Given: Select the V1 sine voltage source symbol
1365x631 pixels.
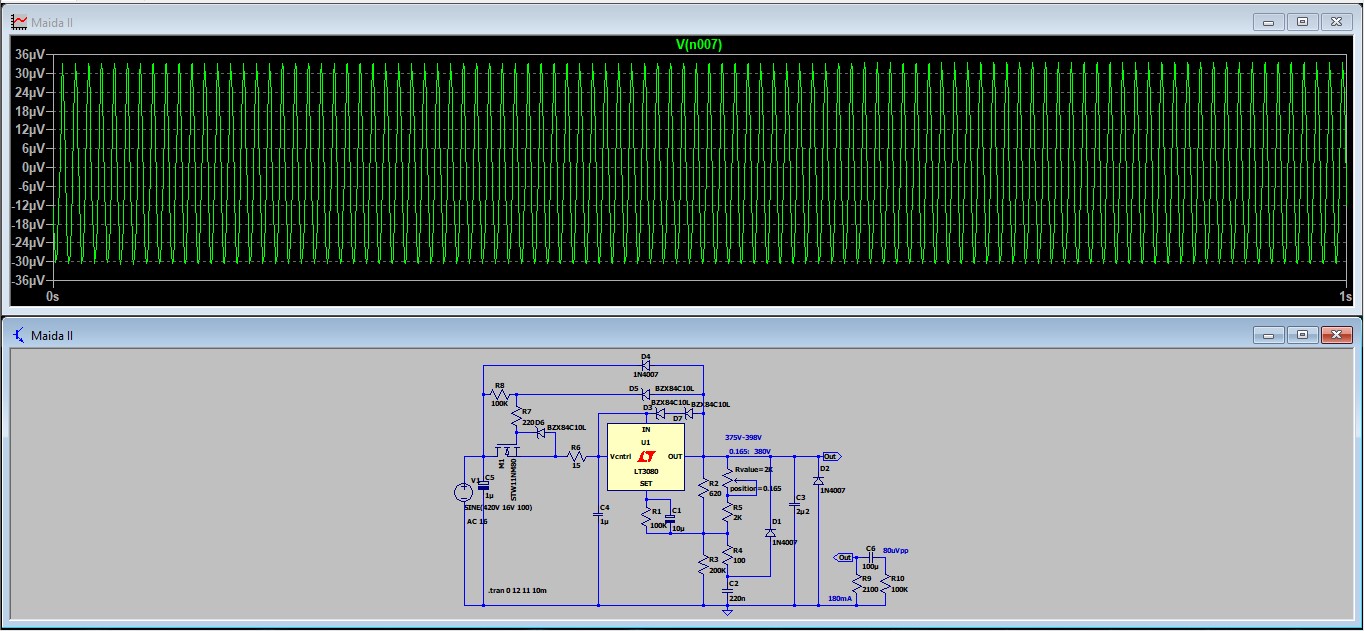Looking at the screenshot, I should [x=464, y=491].
